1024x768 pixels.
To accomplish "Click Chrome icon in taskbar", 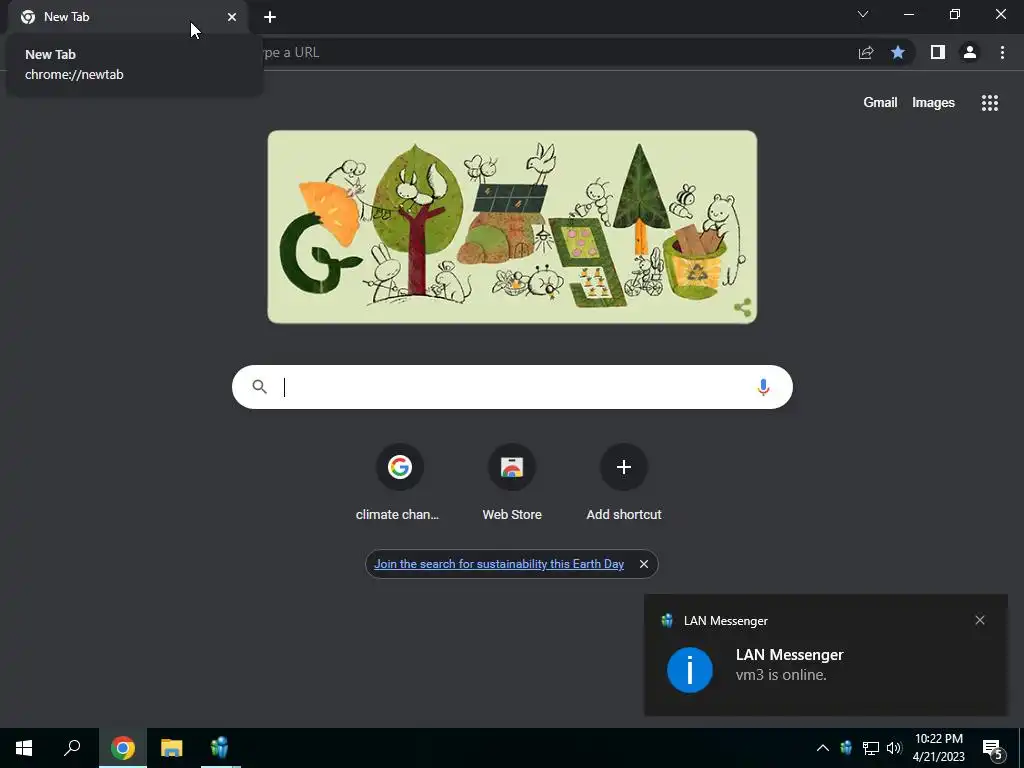I will [123, 748].
